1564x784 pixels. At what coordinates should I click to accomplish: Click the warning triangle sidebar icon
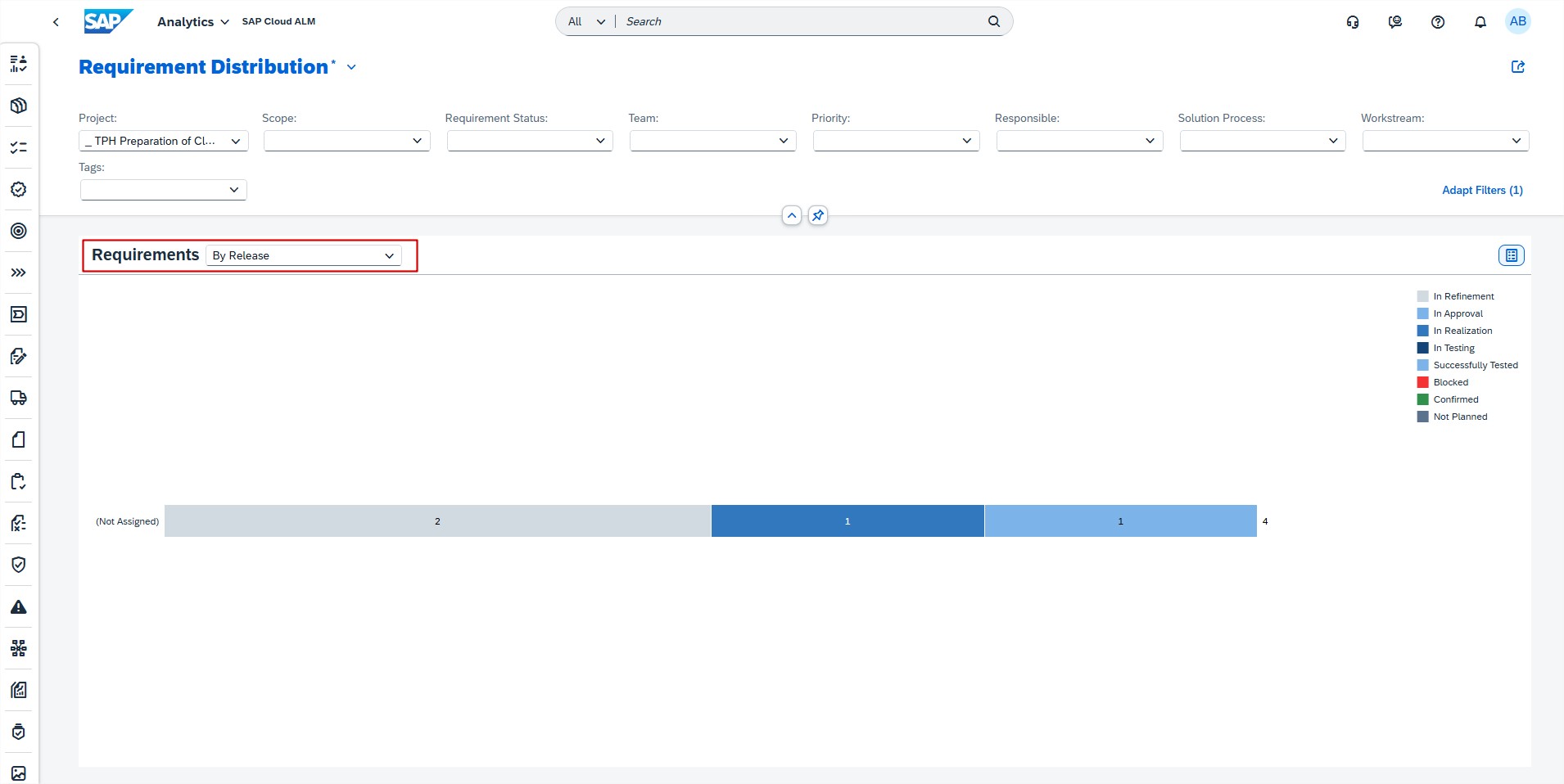coord(19,607)
